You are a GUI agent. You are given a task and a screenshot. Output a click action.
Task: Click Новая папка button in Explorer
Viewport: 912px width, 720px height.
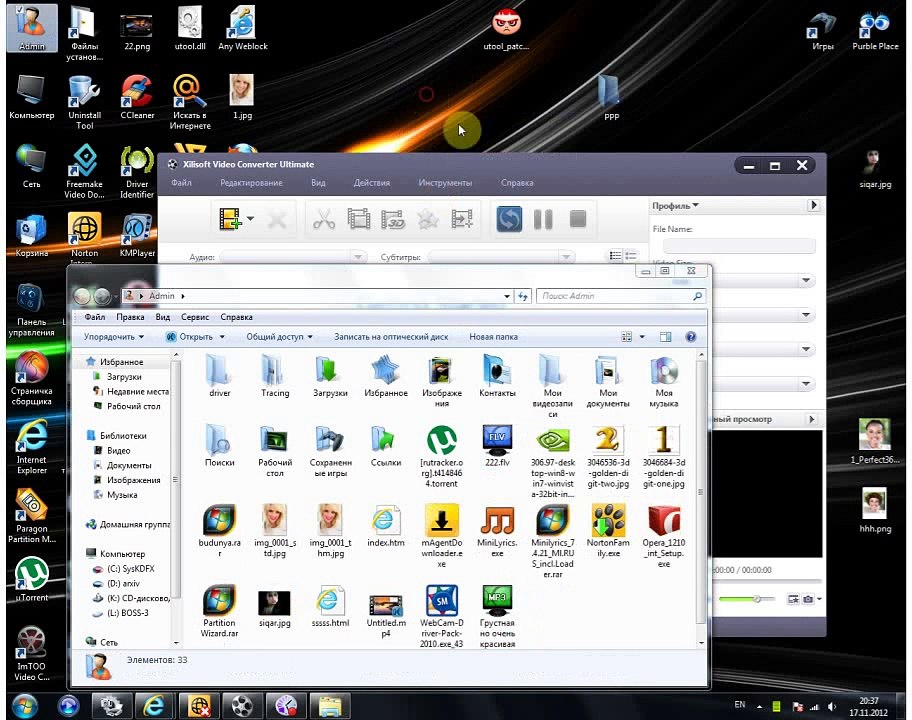tap(493, 337)
